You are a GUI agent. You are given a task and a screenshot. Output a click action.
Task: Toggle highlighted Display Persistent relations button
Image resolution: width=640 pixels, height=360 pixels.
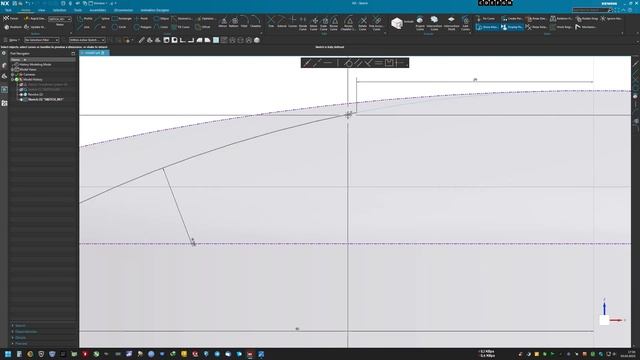pos(512,27)
